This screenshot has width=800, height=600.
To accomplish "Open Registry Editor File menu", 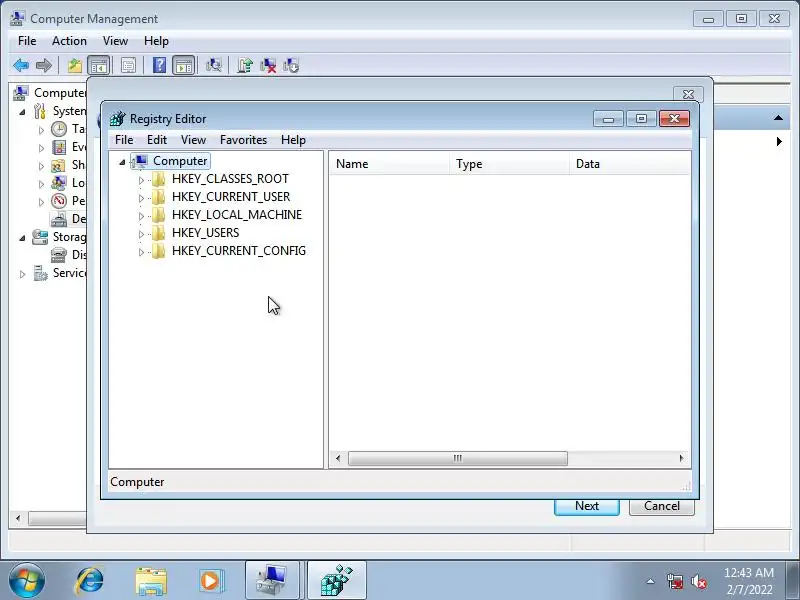I will click(124, 140).
